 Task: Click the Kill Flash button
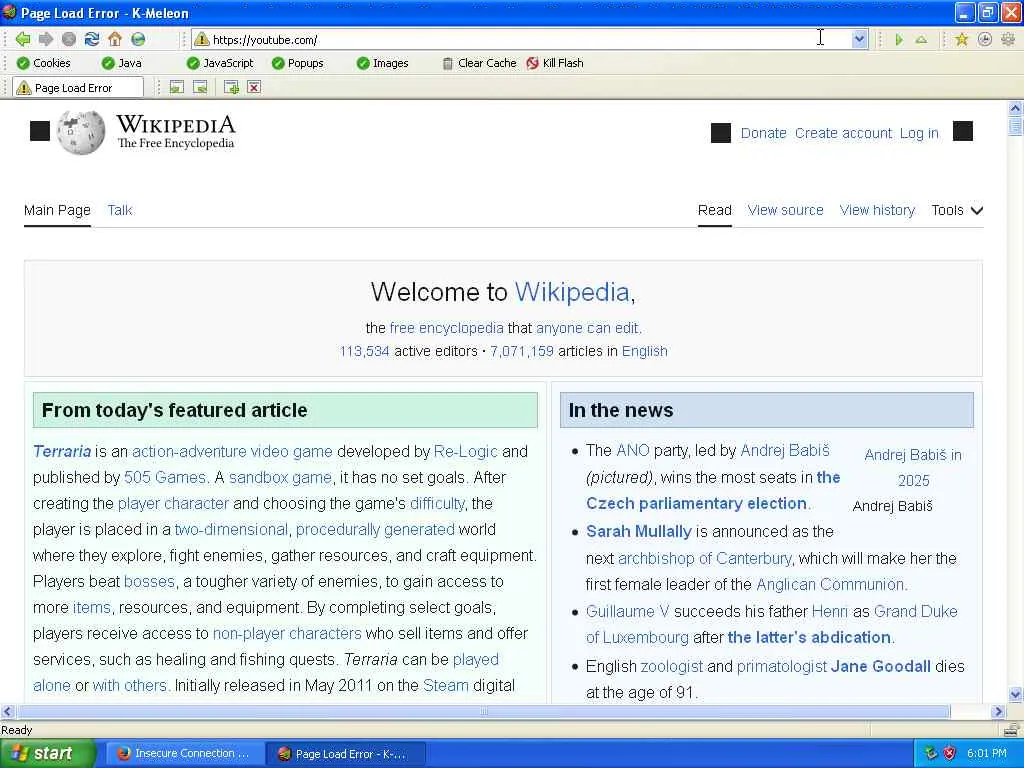coord(555,63)
